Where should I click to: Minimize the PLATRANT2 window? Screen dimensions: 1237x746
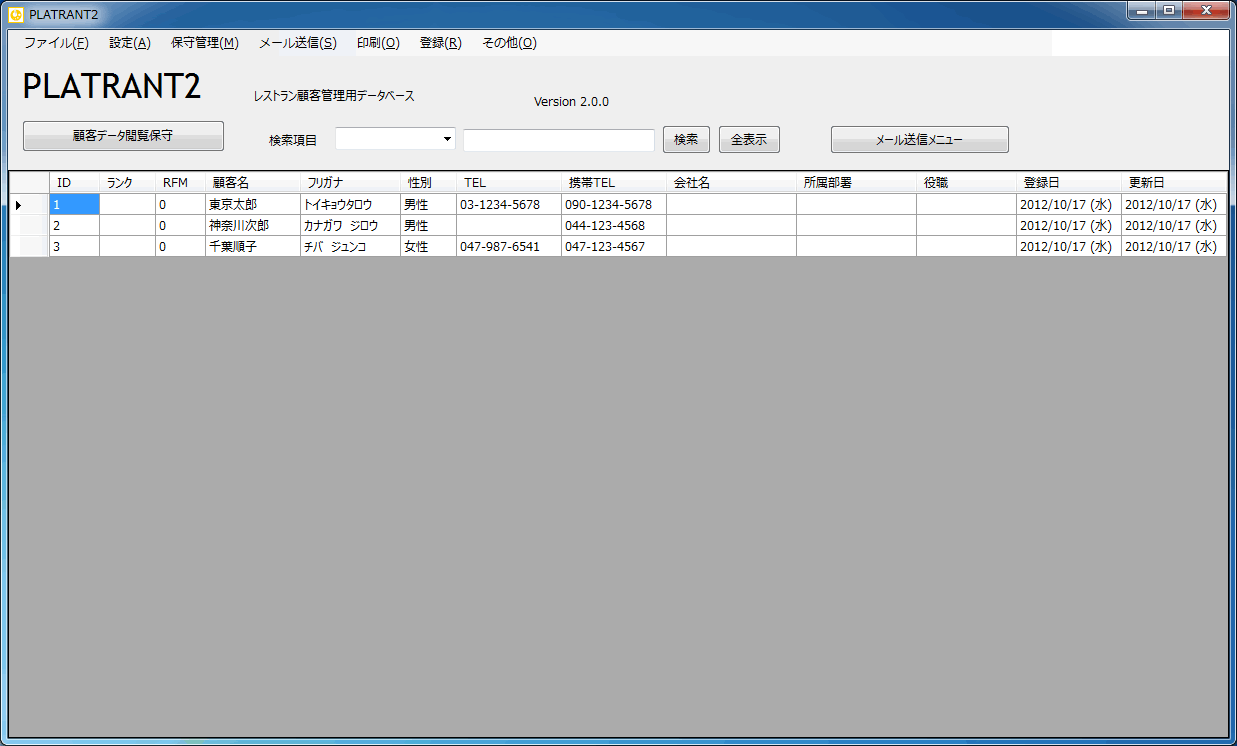tap(1141, 10)
